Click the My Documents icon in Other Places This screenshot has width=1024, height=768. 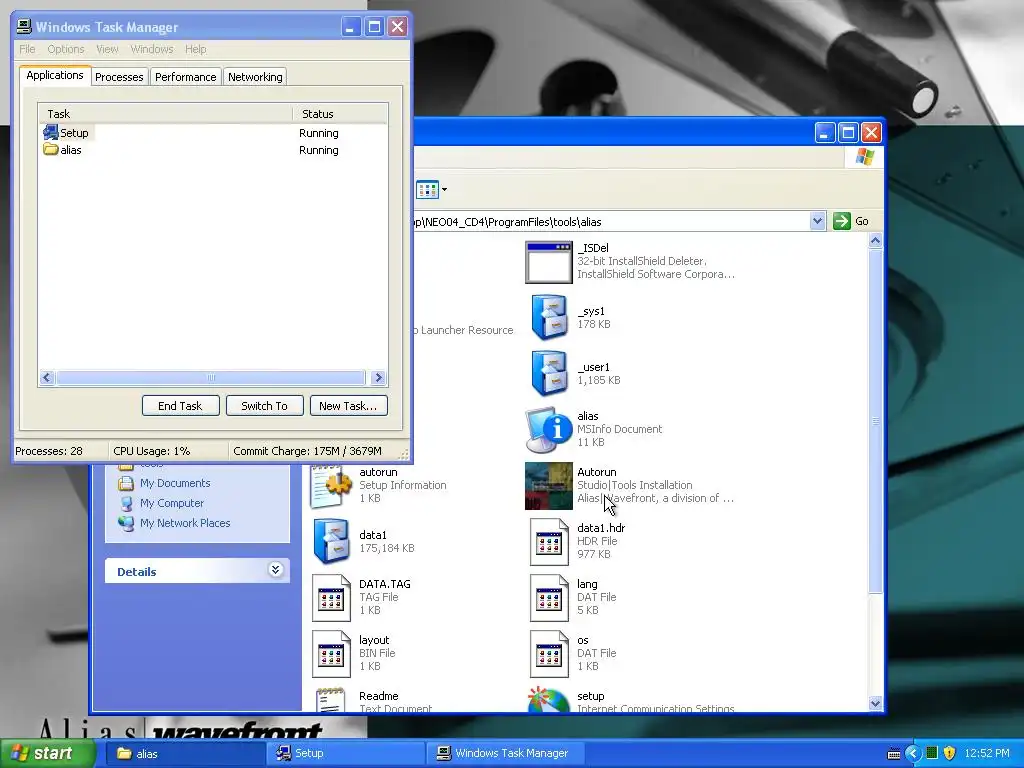point(126,483)
